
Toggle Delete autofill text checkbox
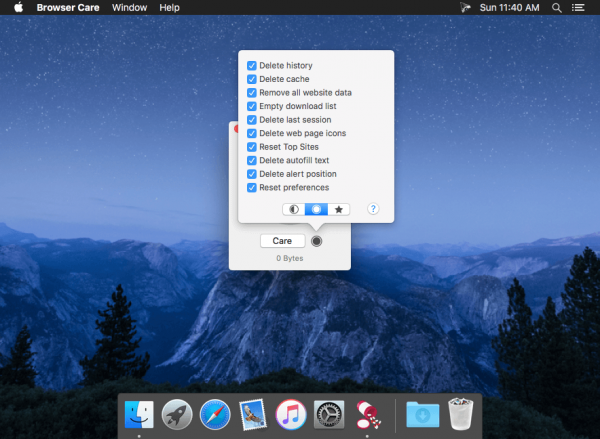(x=251, y=160)
